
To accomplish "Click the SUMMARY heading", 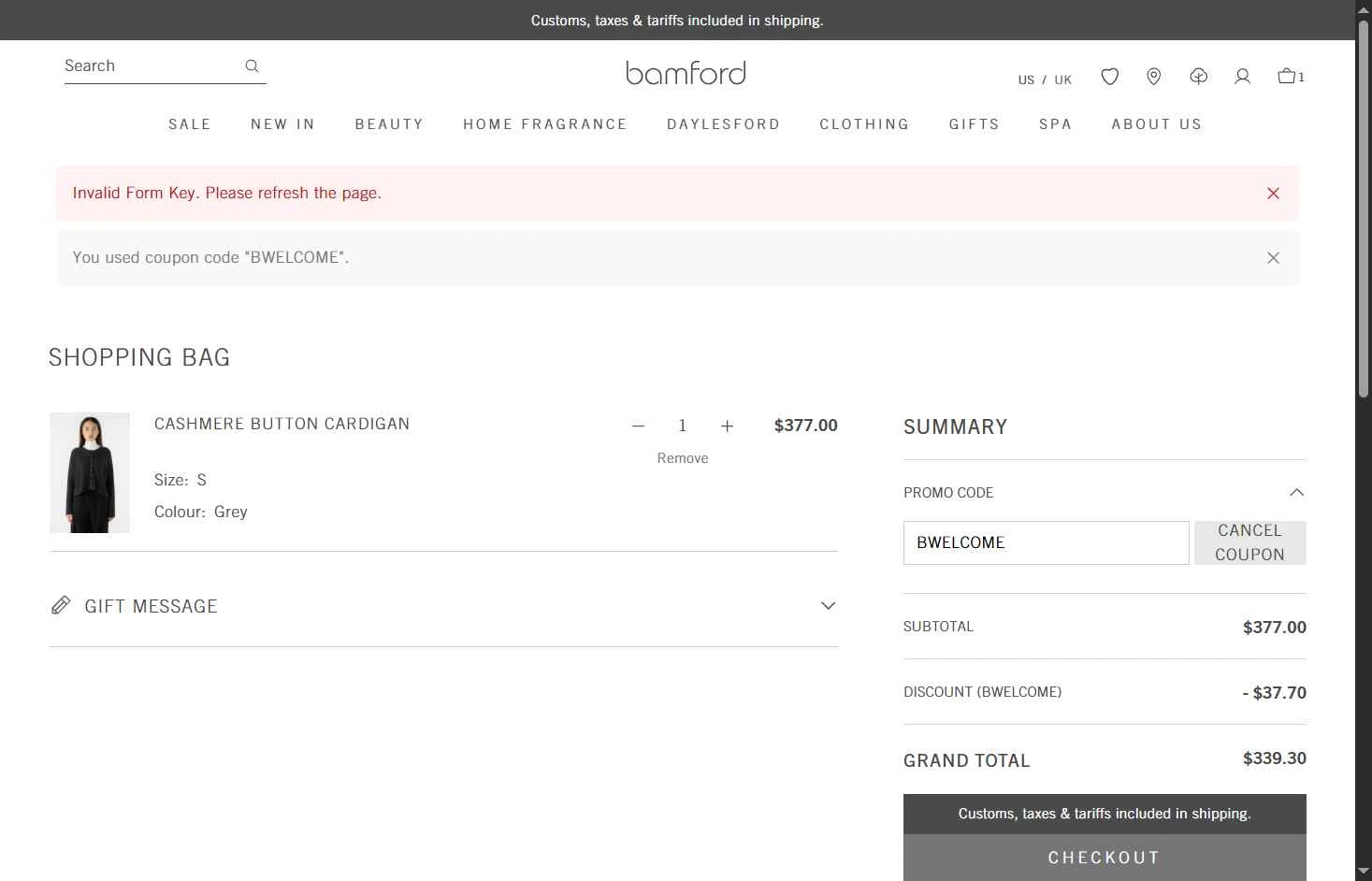I will 955,427.
